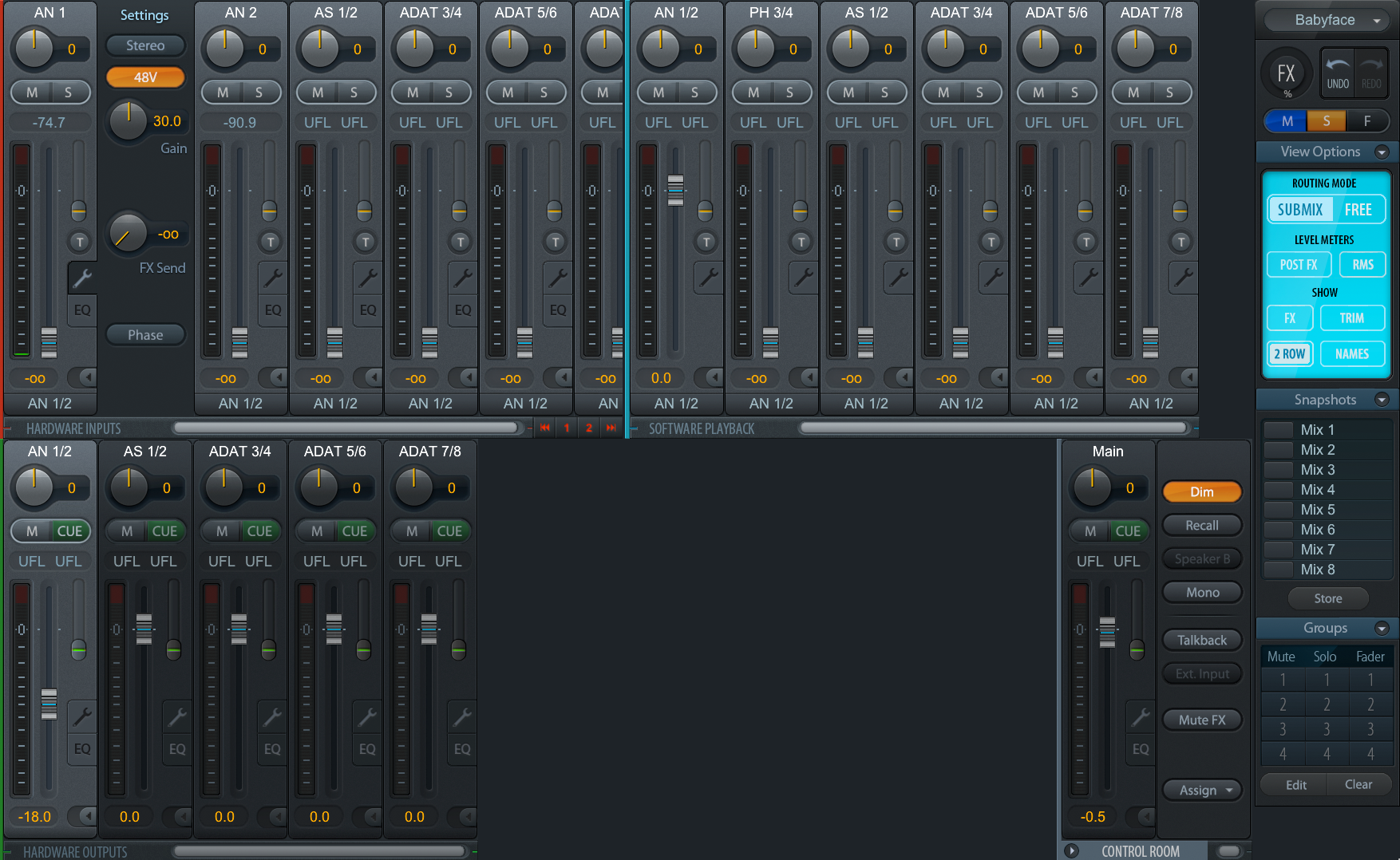Open wrench settings on ADAT 7/8 output channel
The width and height of the screenshot is (1400, 860).
[x=461, y=716]
